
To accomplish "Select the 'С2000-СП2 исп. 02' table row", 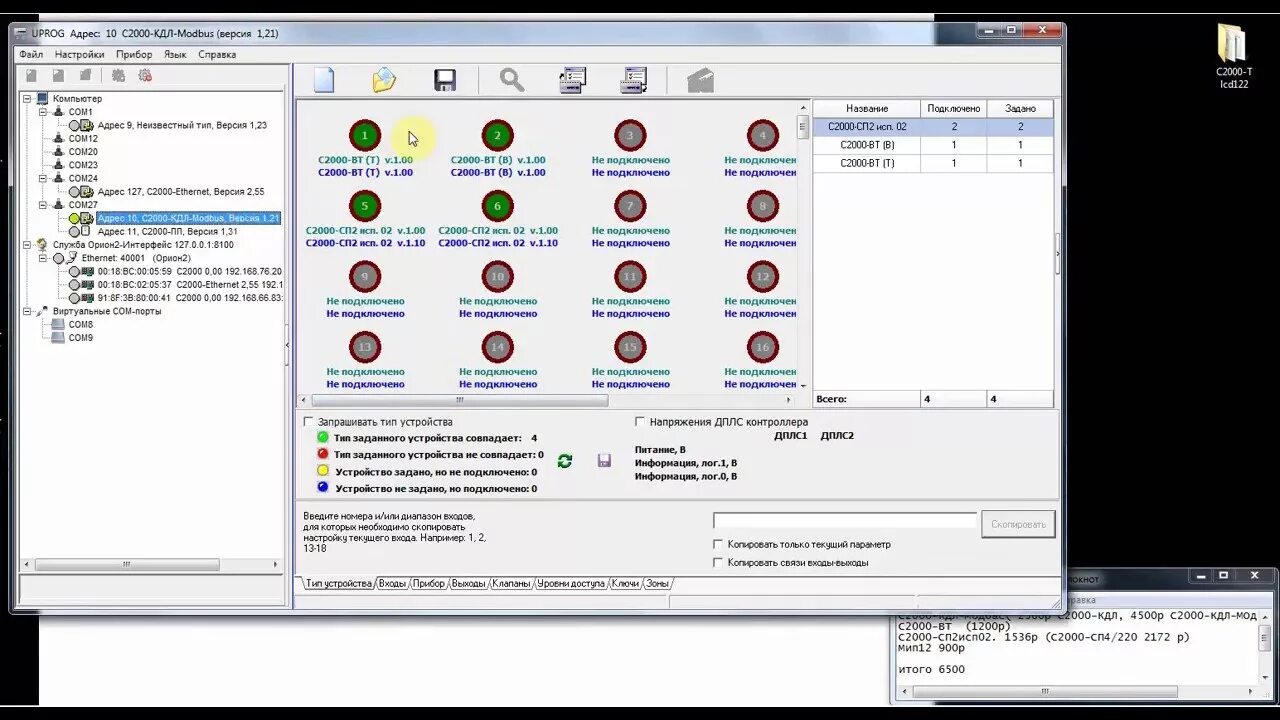I will 933,127.
